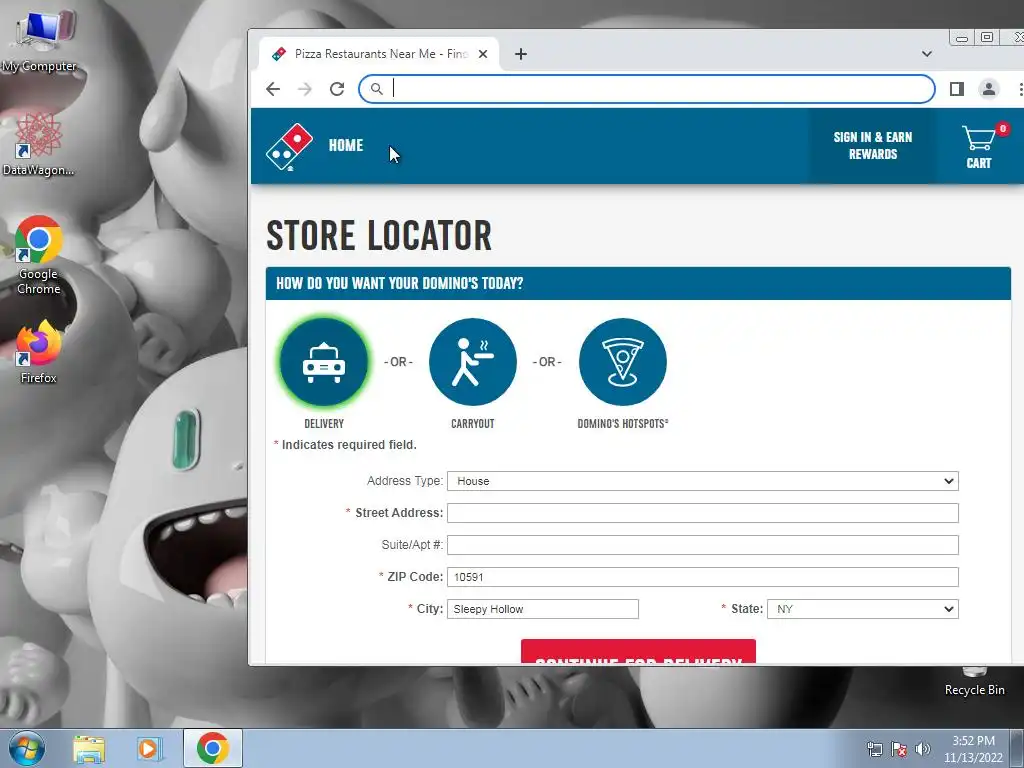Image resolution: width=1024 pixels, height=768 pixels.
Task: Maximize the Chrome window
Action: (987, 37)
